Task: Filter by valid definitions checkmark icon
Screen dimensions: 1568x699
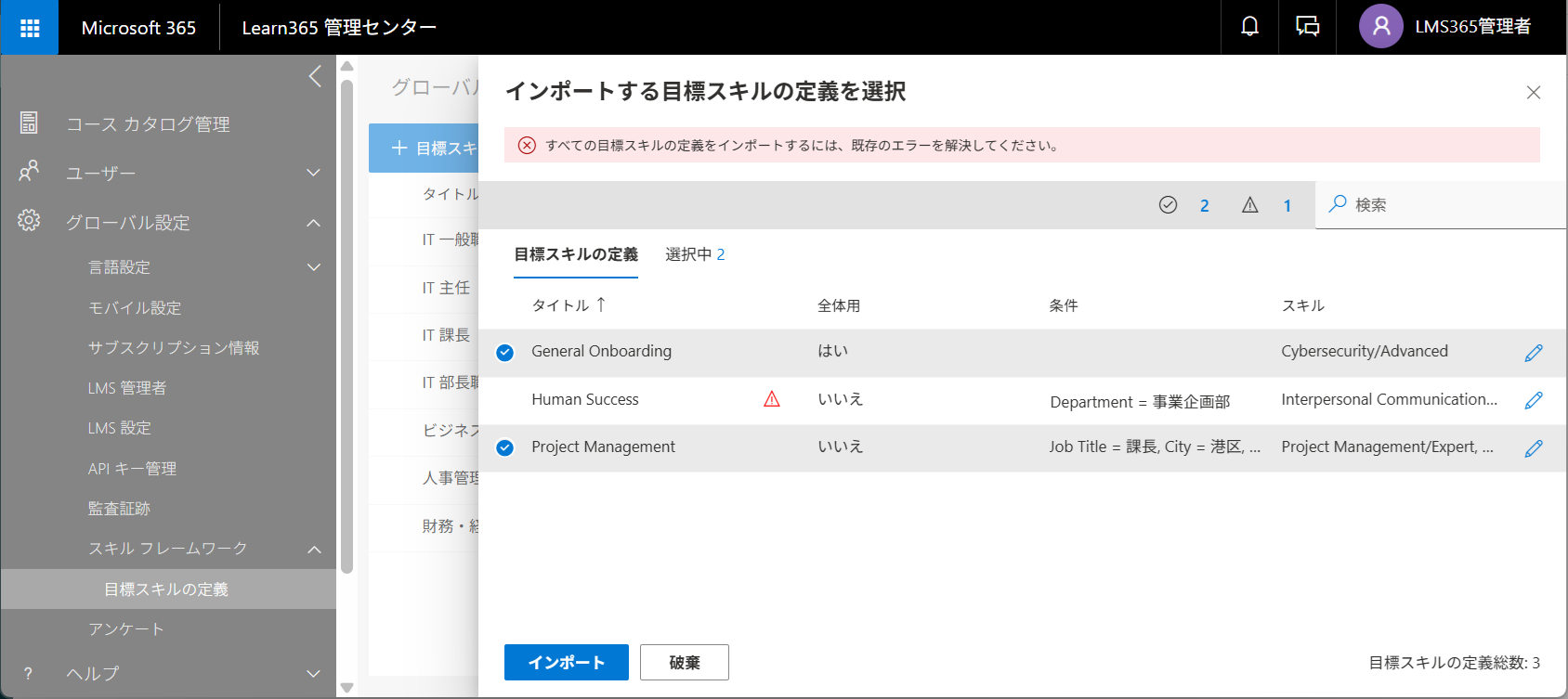Action: [x=1168, y=205]
